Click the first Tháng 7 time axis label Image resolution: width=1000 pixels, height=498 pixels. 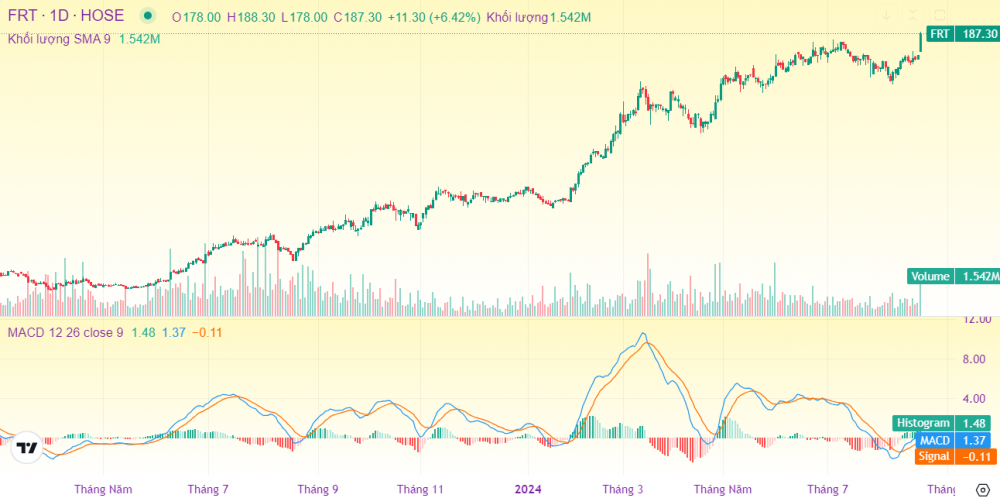208,490
